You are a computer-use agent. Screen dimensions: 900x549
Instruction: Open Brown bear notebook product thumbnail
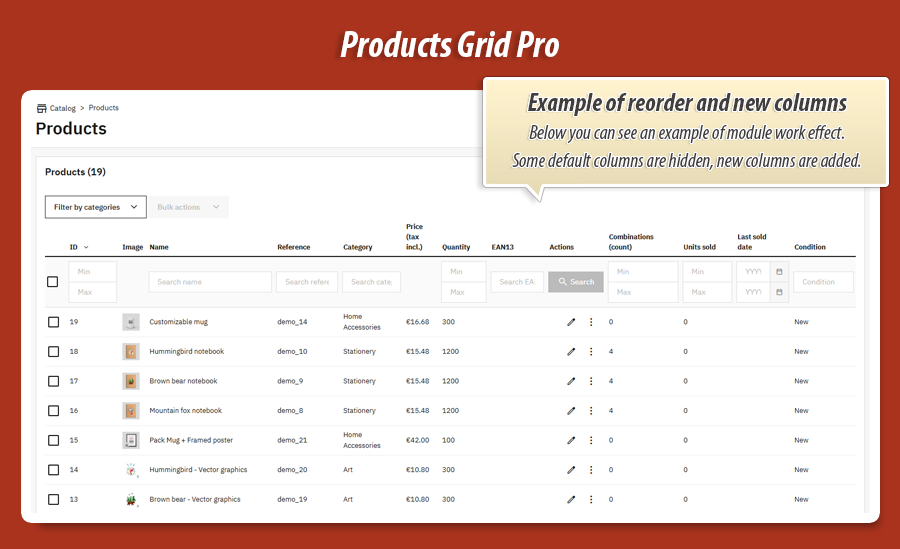point(131,381)
